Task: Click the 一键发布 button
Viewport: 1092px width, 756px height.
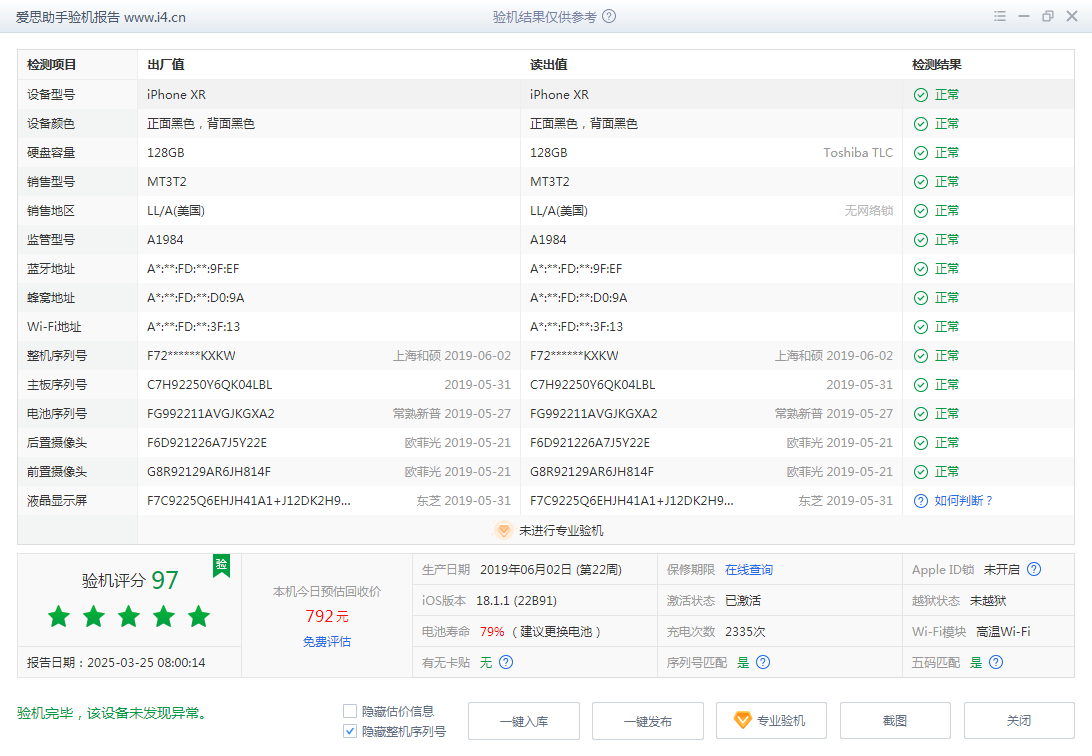Action: point(648,721)
